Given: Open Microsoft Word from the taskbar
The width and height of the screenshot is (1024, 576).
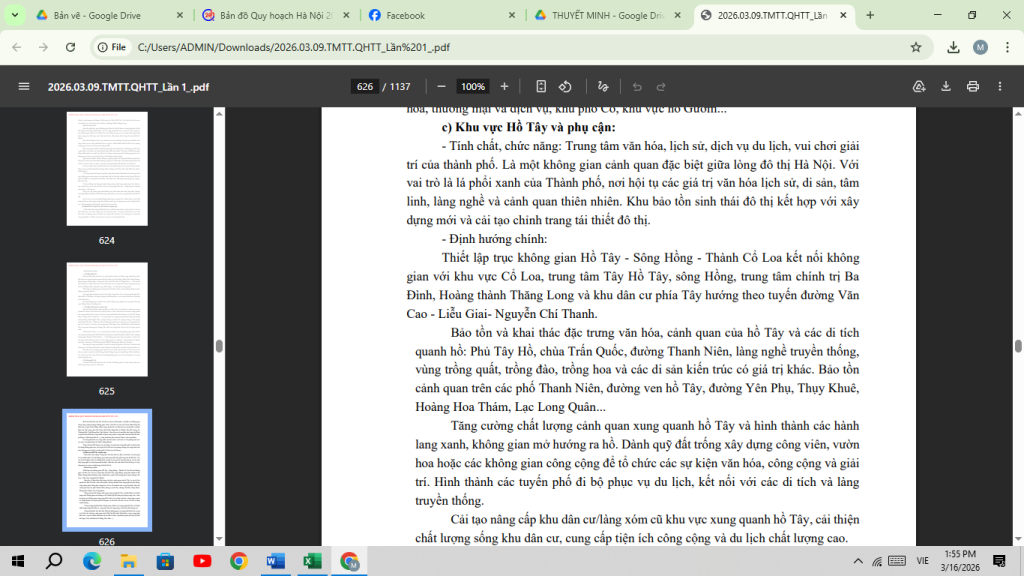Looking at the screenshot, I should coord(276,561).
